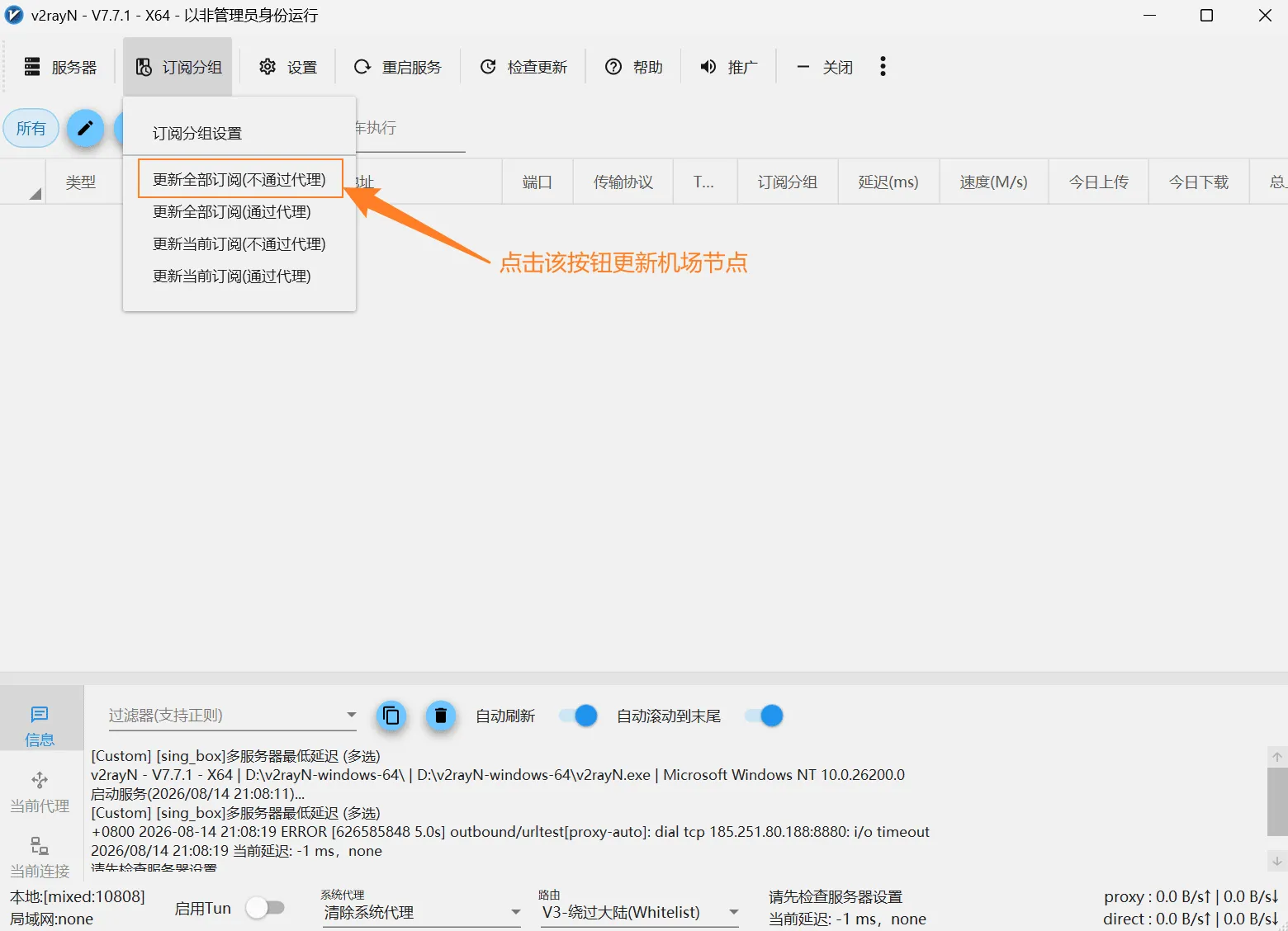Viewport: 1288px width, 931px height.
Task: Toggle the 启用Tun switch
Action: click(x=265, y=908)
